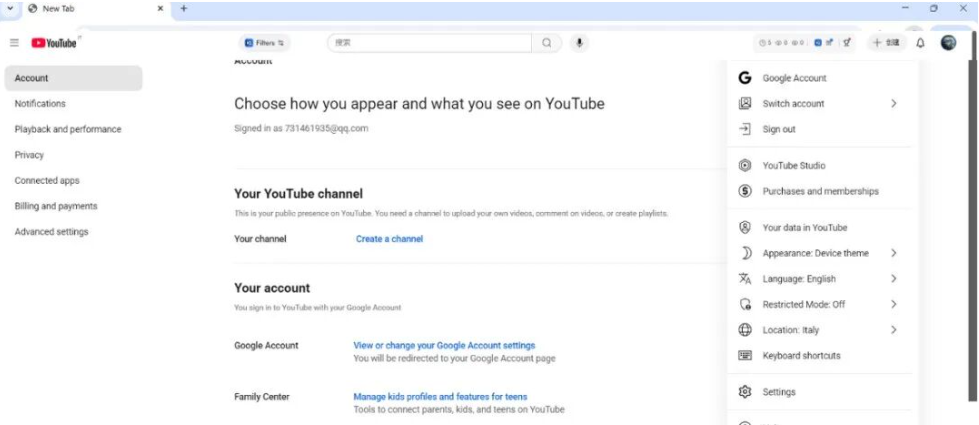Expand Language: English submenu

pos(893,279)
